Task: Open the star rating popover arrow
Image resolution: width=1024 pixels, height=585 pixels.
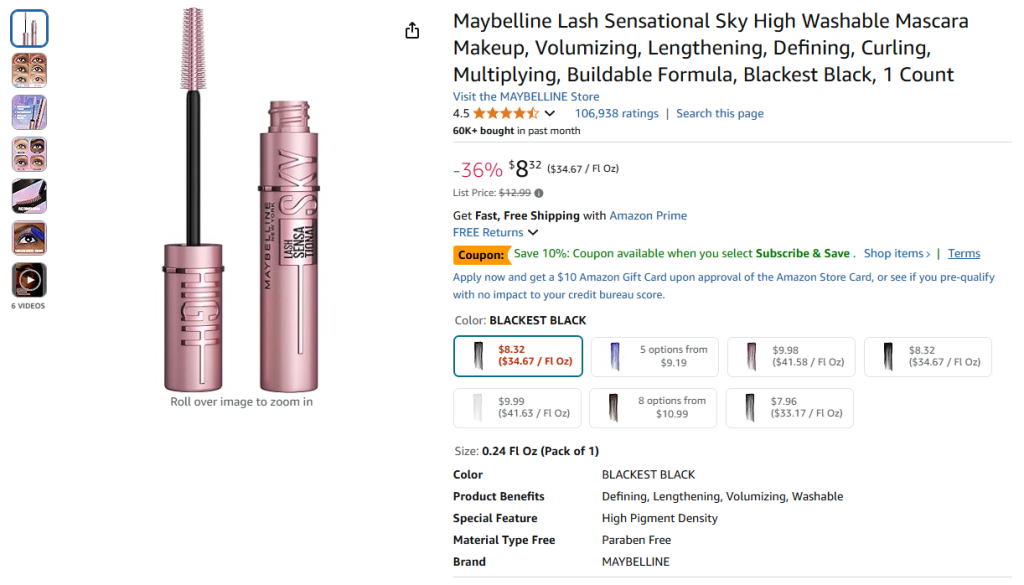Action: click(549, 114)
